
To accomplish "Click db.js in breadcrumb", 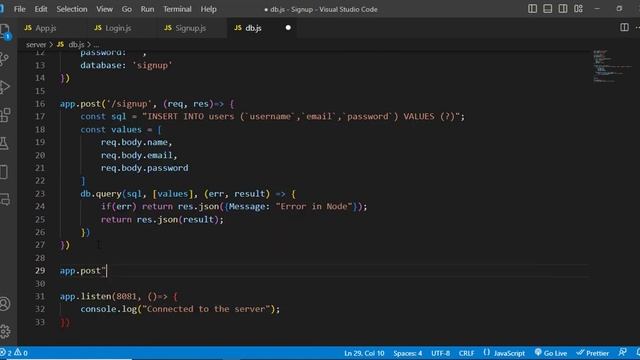I will pyautogui.click(x=76, y=44).
